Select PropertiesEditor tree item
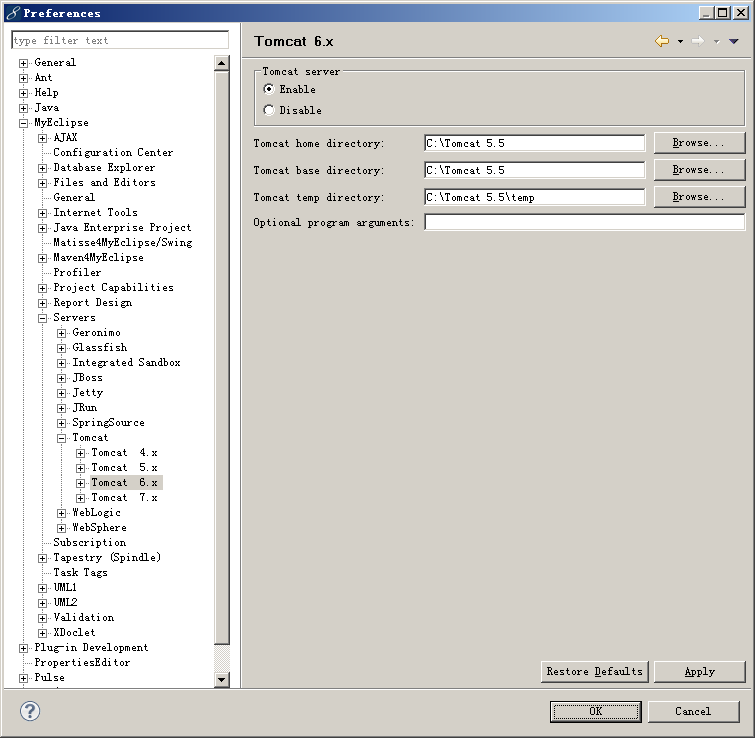 pos(82,662)
